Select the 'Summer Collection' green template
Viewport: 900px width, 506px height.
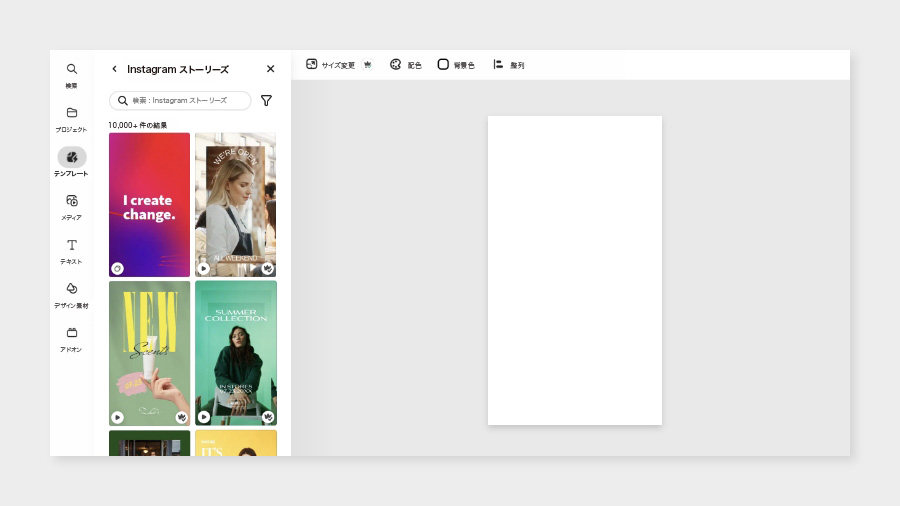(x=235, y=353)
